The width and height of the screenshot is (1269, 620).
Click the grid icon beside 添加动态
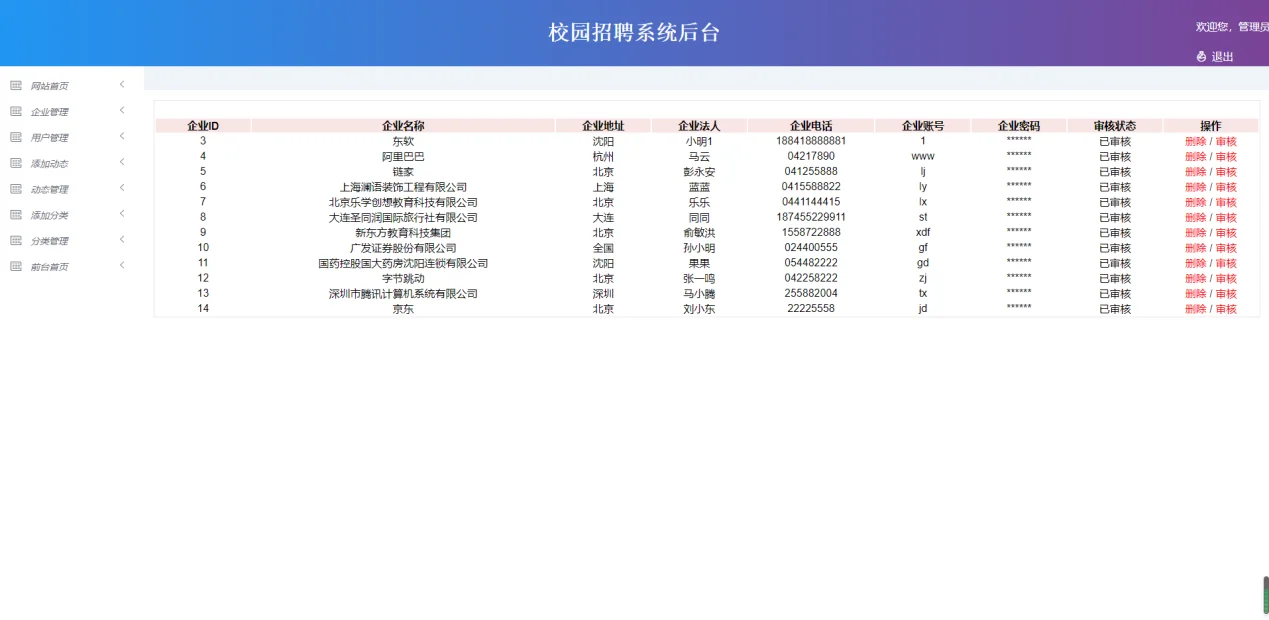point(15,163)
